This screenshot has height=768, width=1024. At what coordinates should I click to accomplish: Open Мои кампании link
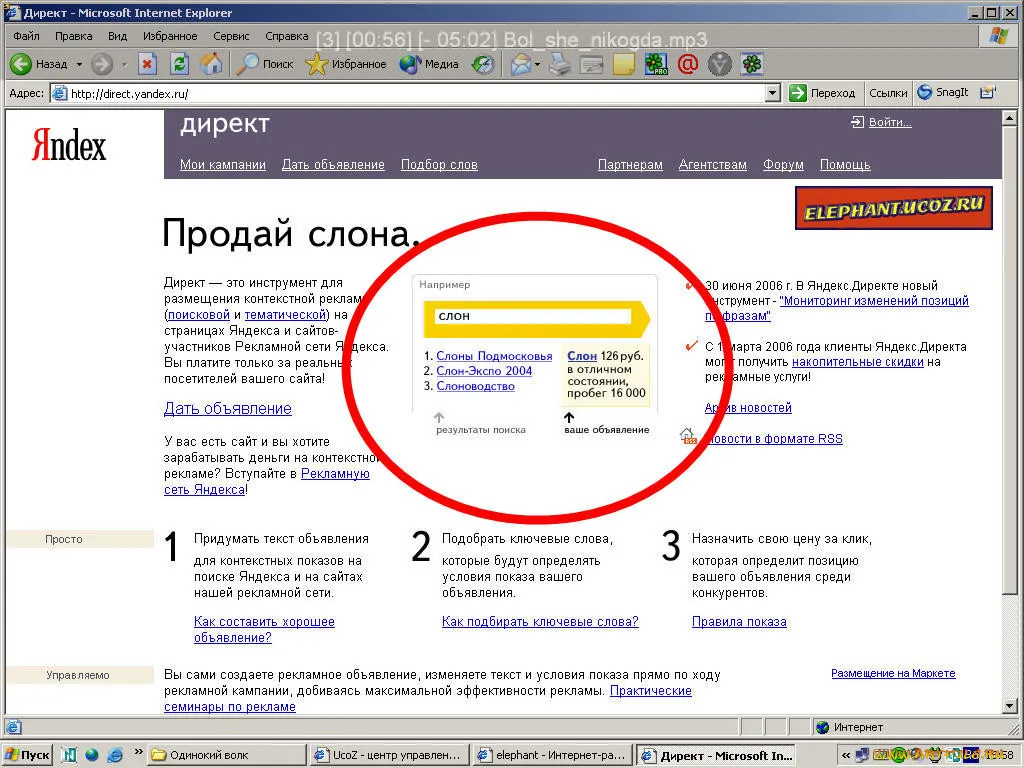click(x=223, y=165)
